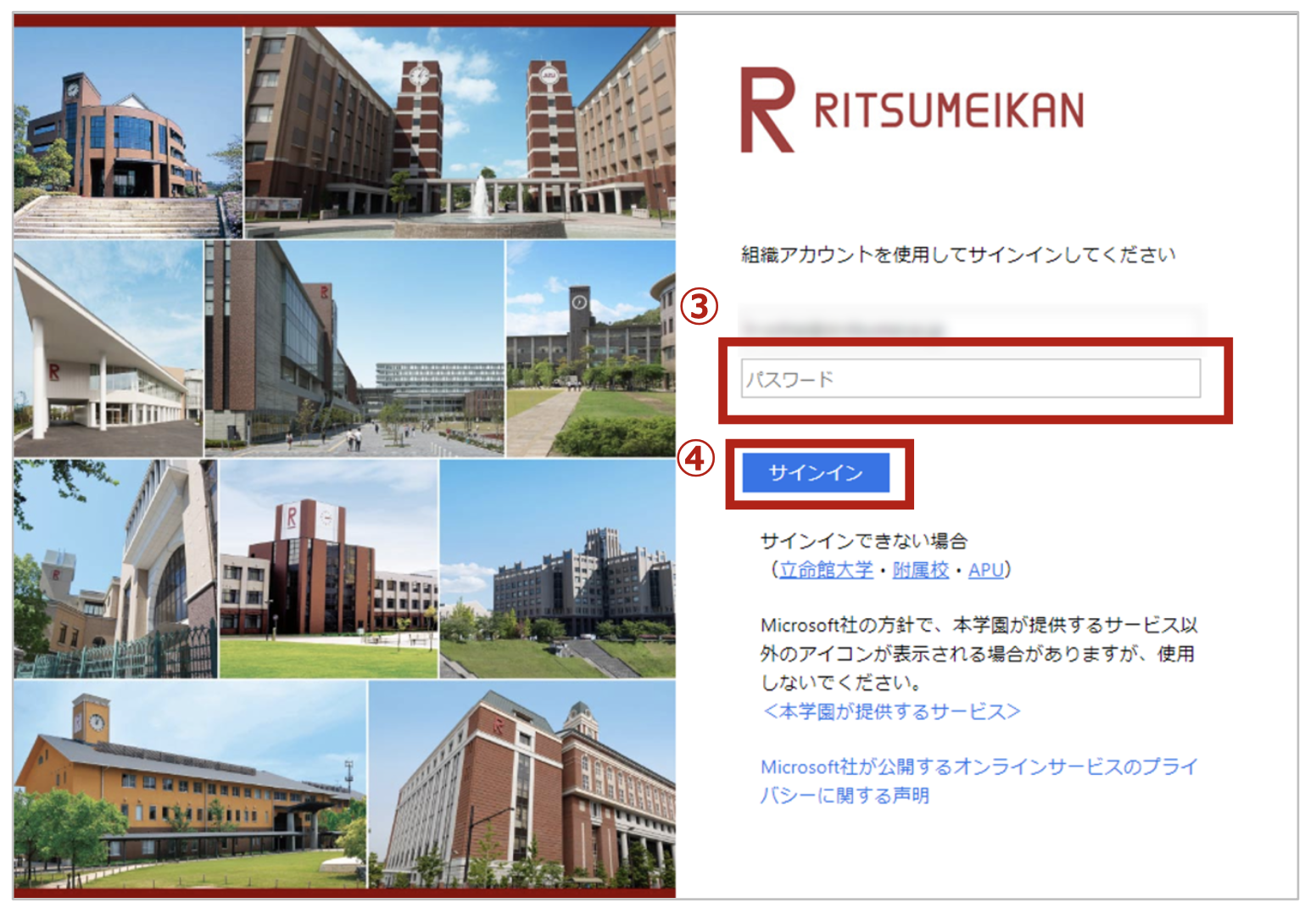Open the 立命館大学 help link
This screenshot has width=1316, height=914.
(826, 570)
